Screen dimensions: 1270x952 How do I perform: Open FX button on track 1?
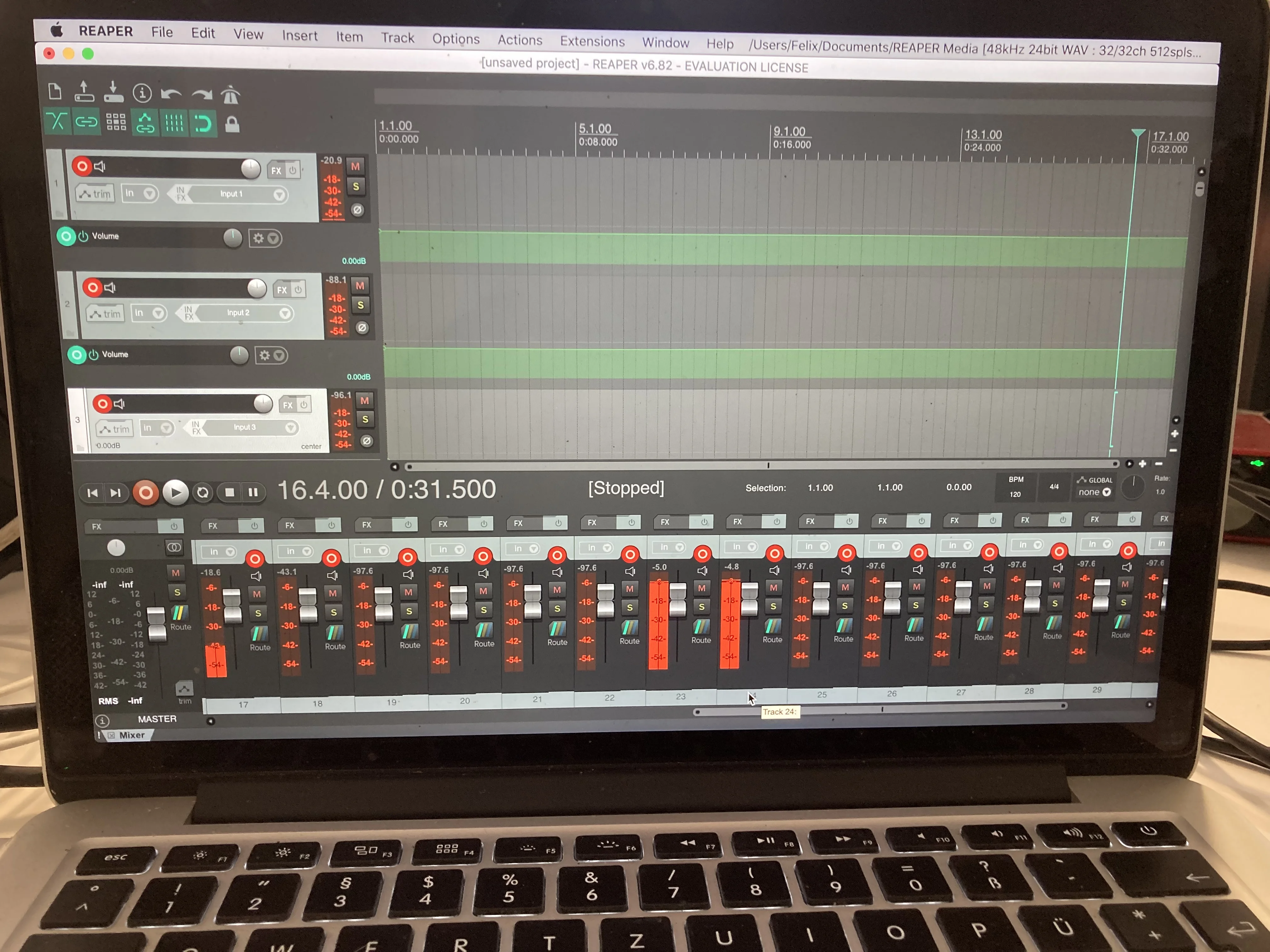coord(277,170)
